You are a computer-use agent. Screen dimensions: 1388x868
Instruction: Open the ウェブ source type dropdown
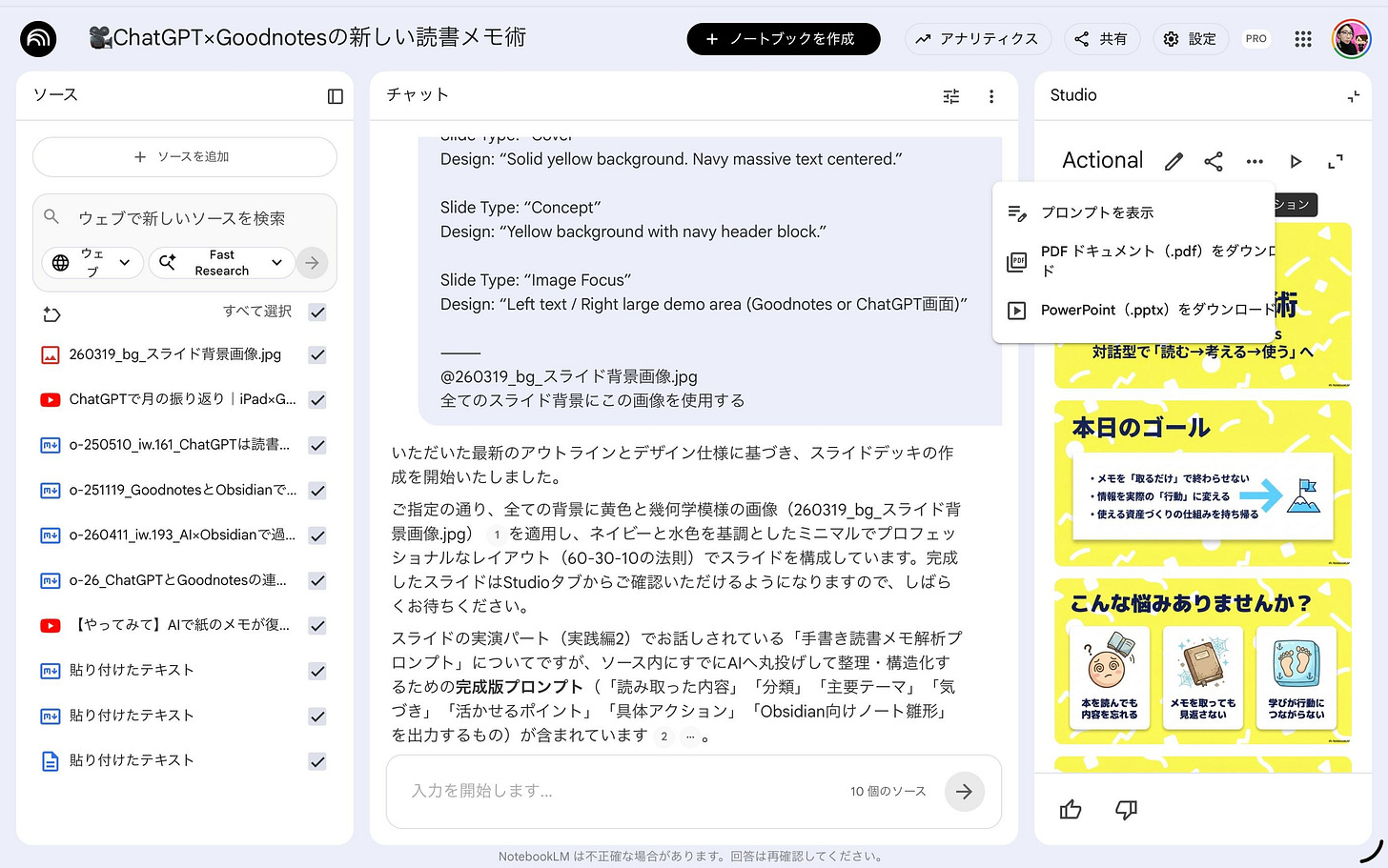pyautogui.click(x=92, y=263)
